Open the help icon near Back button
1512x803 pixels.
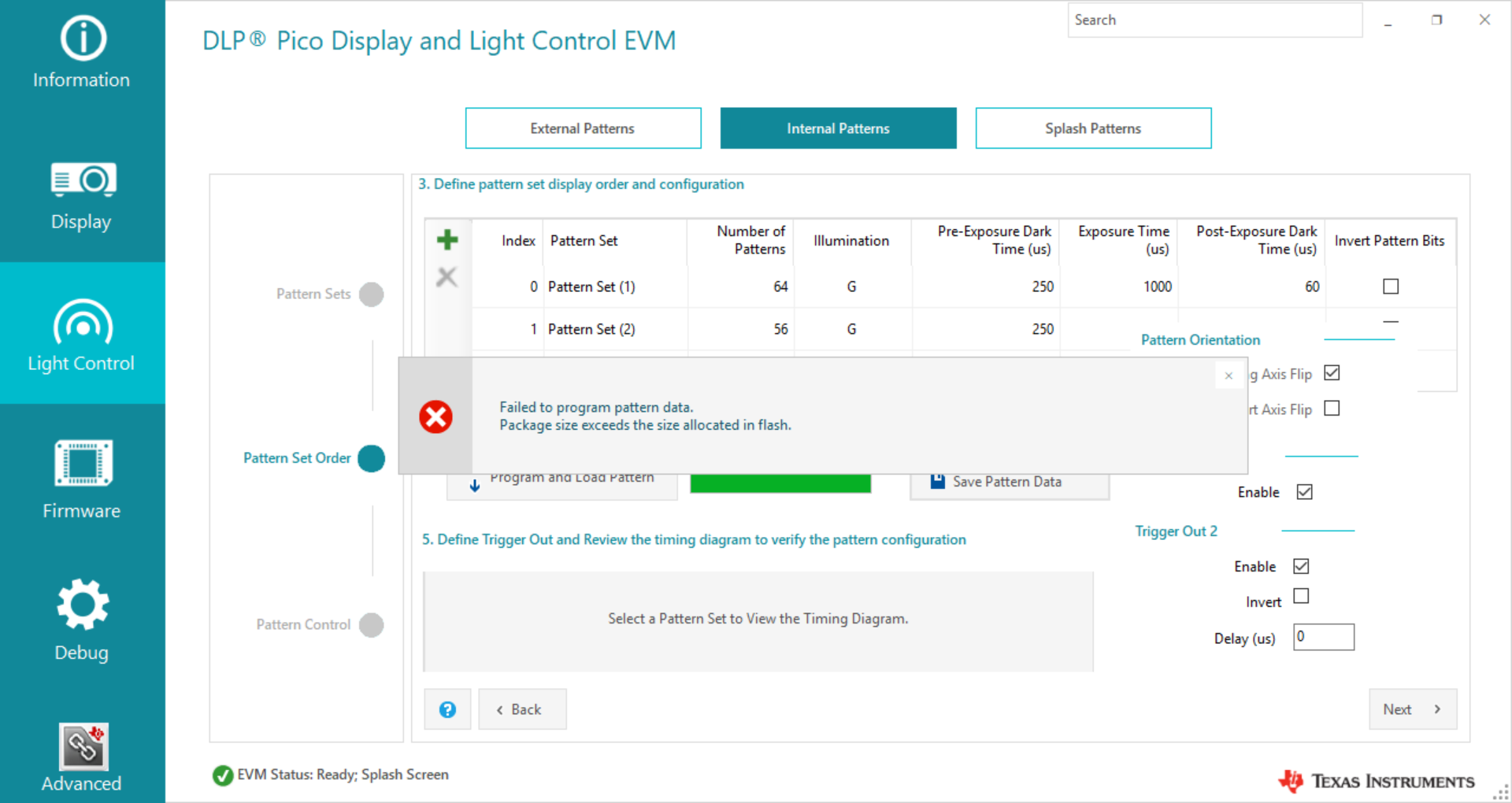[x=447, y=709]
